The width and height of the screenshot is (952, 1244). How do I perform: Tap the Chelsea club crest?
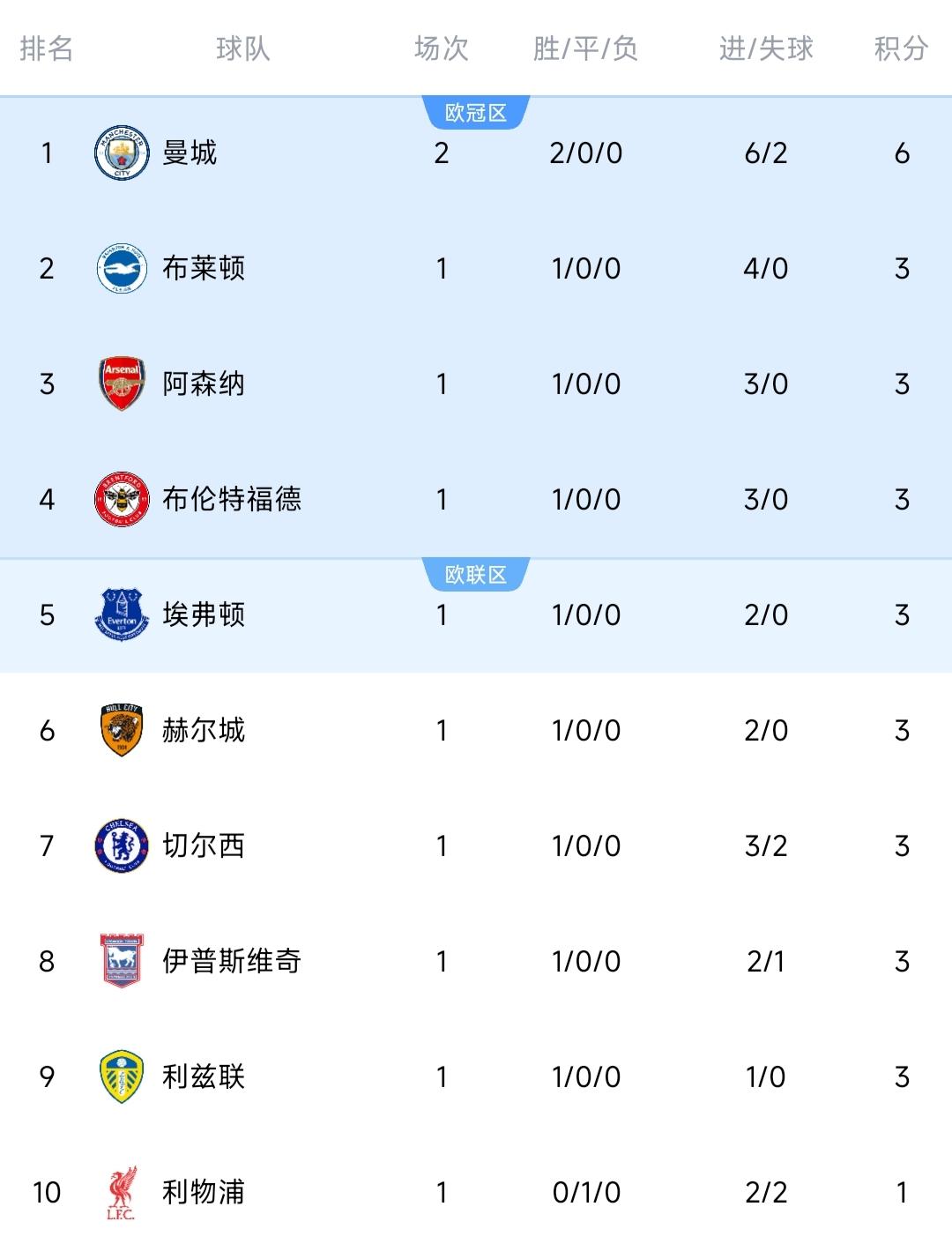[121, 845]
